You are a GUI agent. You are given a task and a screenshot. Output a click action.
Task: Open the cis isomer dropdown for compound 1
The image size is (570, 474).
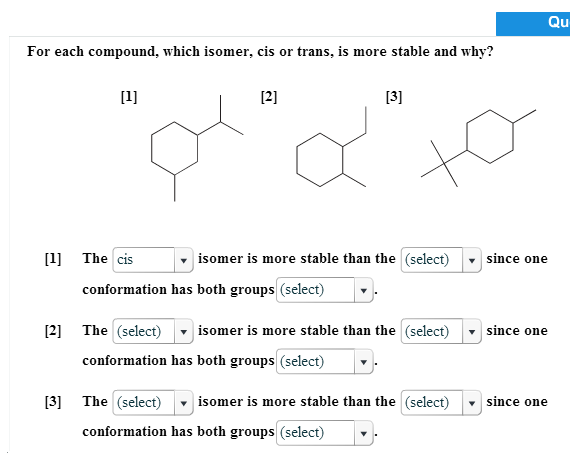(x=153, y=260)
